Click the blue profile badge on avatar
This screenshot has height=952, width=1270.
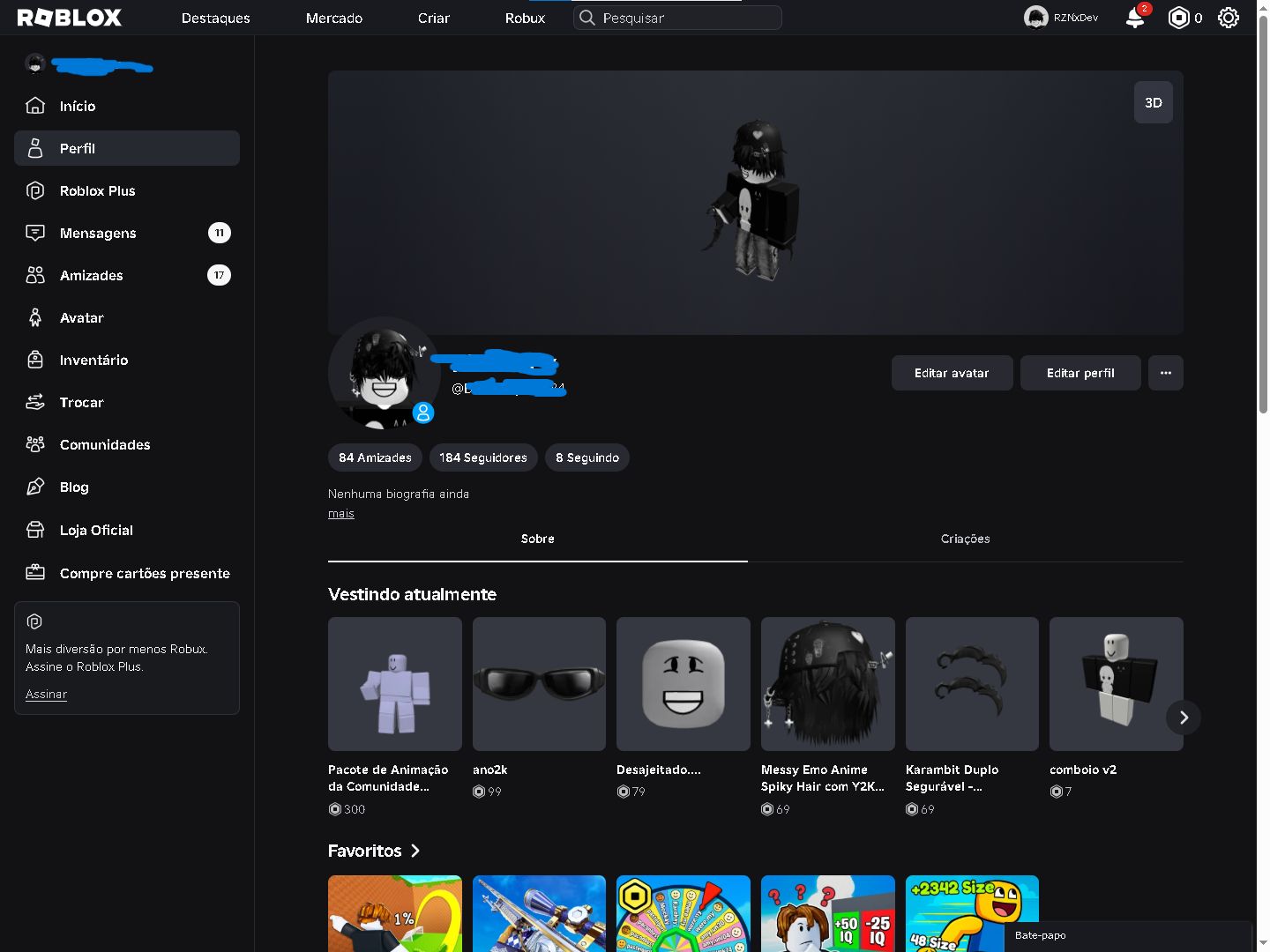tap(423, 413)
